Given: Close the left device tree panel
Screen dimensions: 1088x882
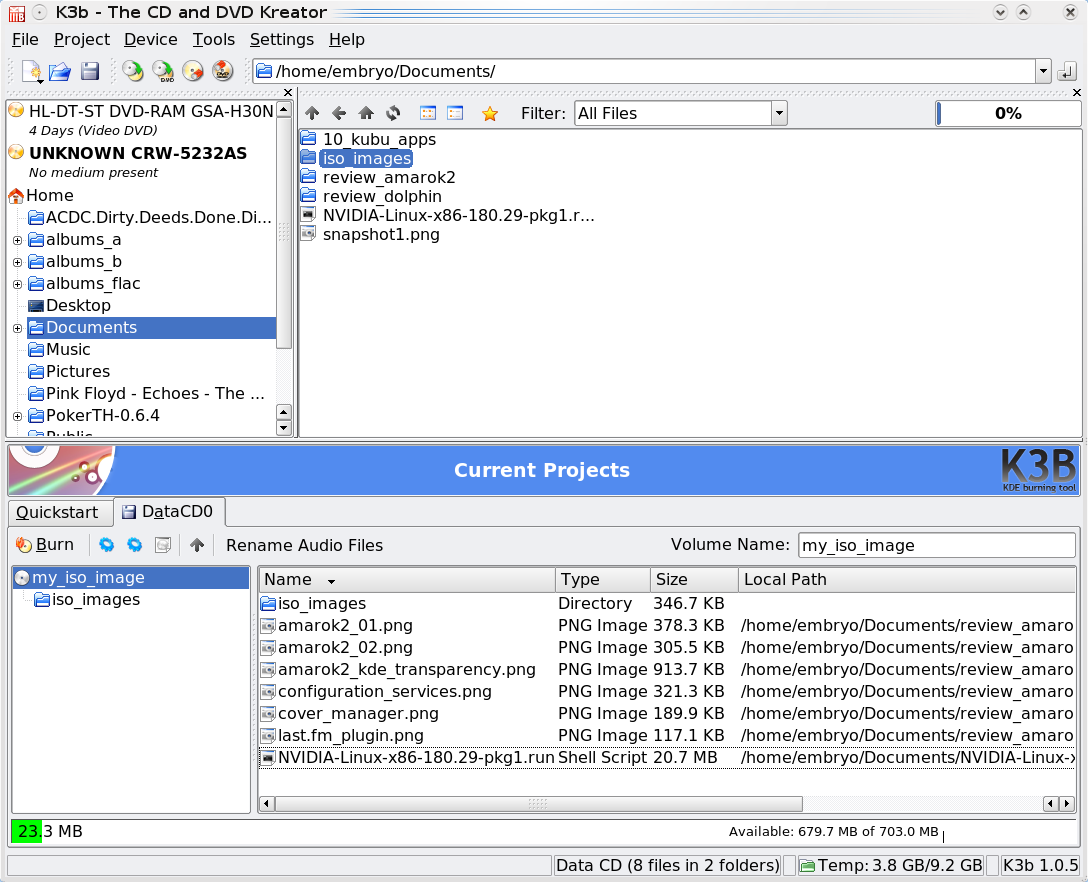Looking at the screenshot, I should coord(289,92).
